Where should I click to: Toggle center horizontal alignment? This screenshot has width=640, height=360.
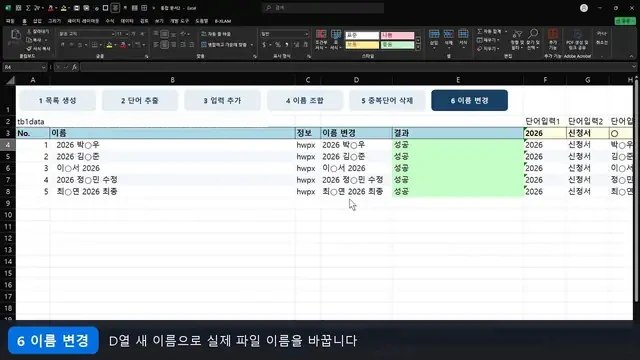[164, 45]
